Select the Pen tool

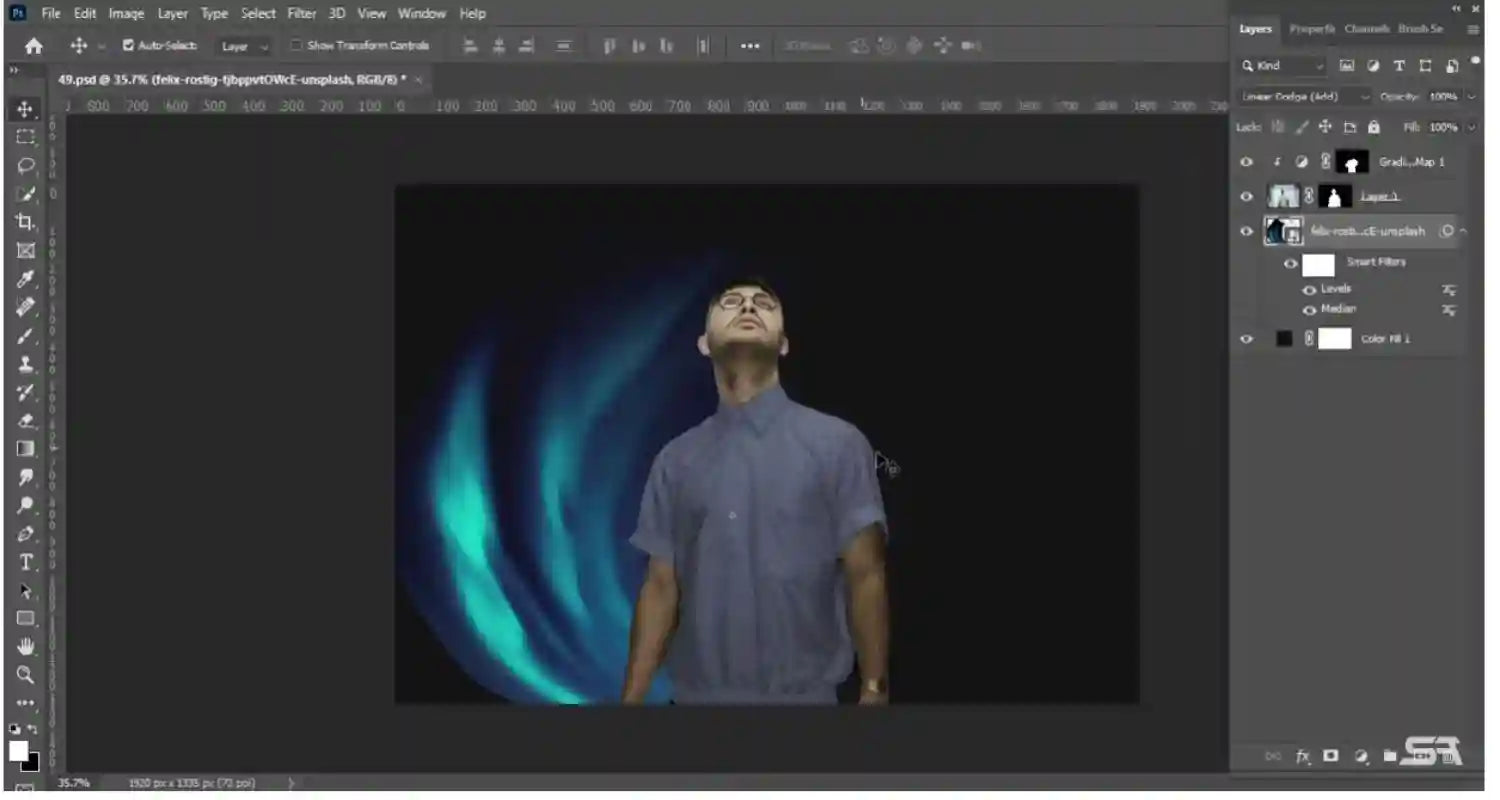(x=26, y=534)
